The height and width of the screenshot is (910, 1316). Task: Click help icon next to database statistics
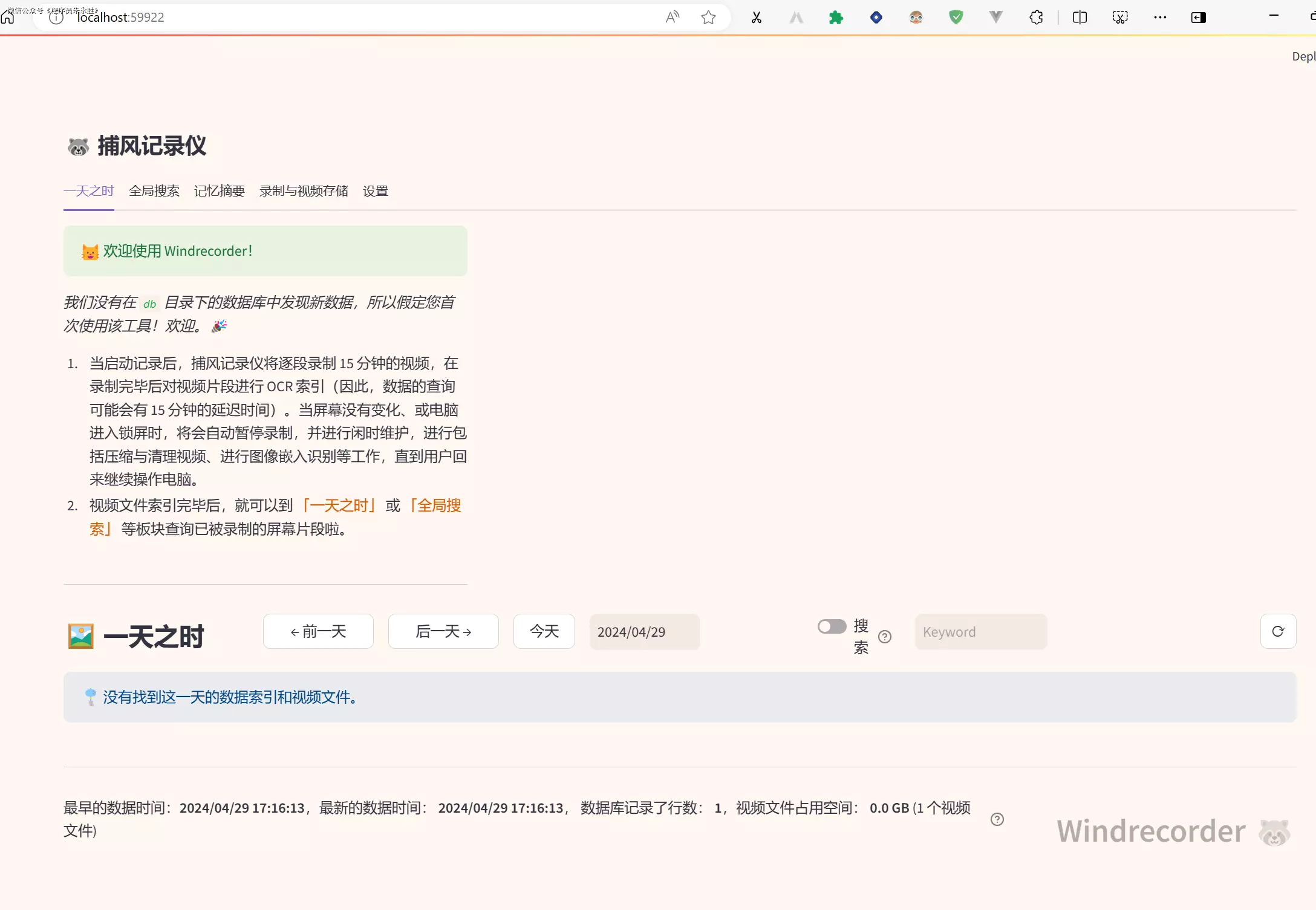pos(997,819)
